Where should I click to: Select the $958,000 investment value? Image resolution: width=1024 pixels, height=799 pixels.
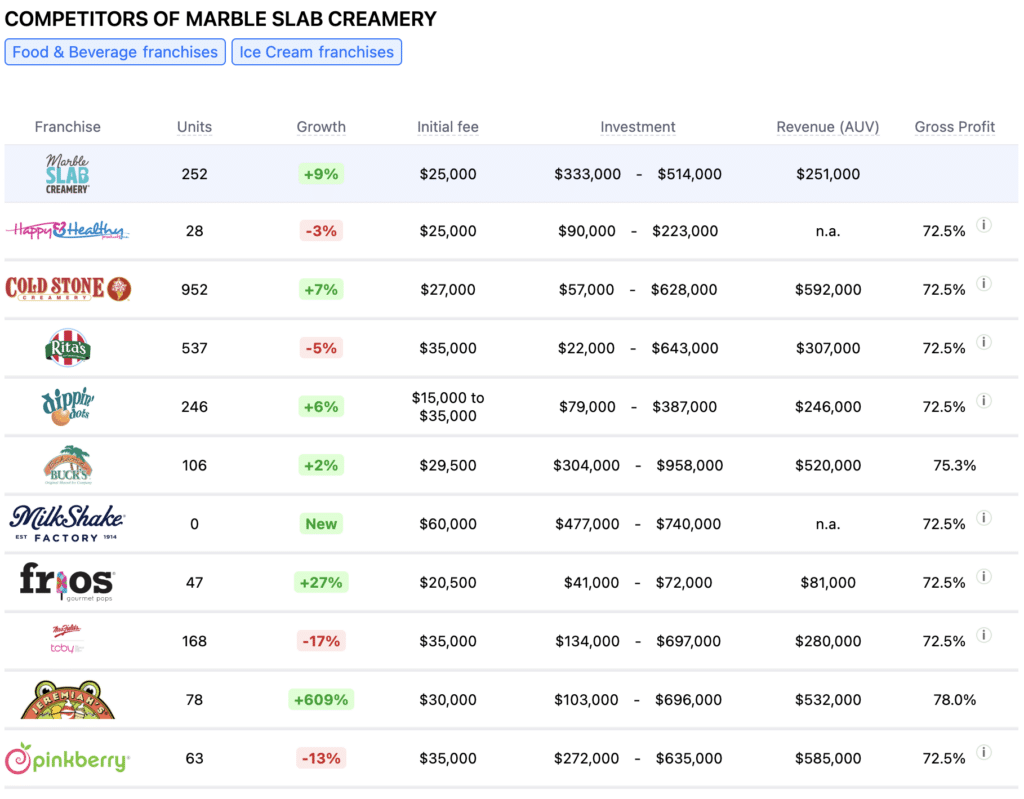click(x=690, y=466)
